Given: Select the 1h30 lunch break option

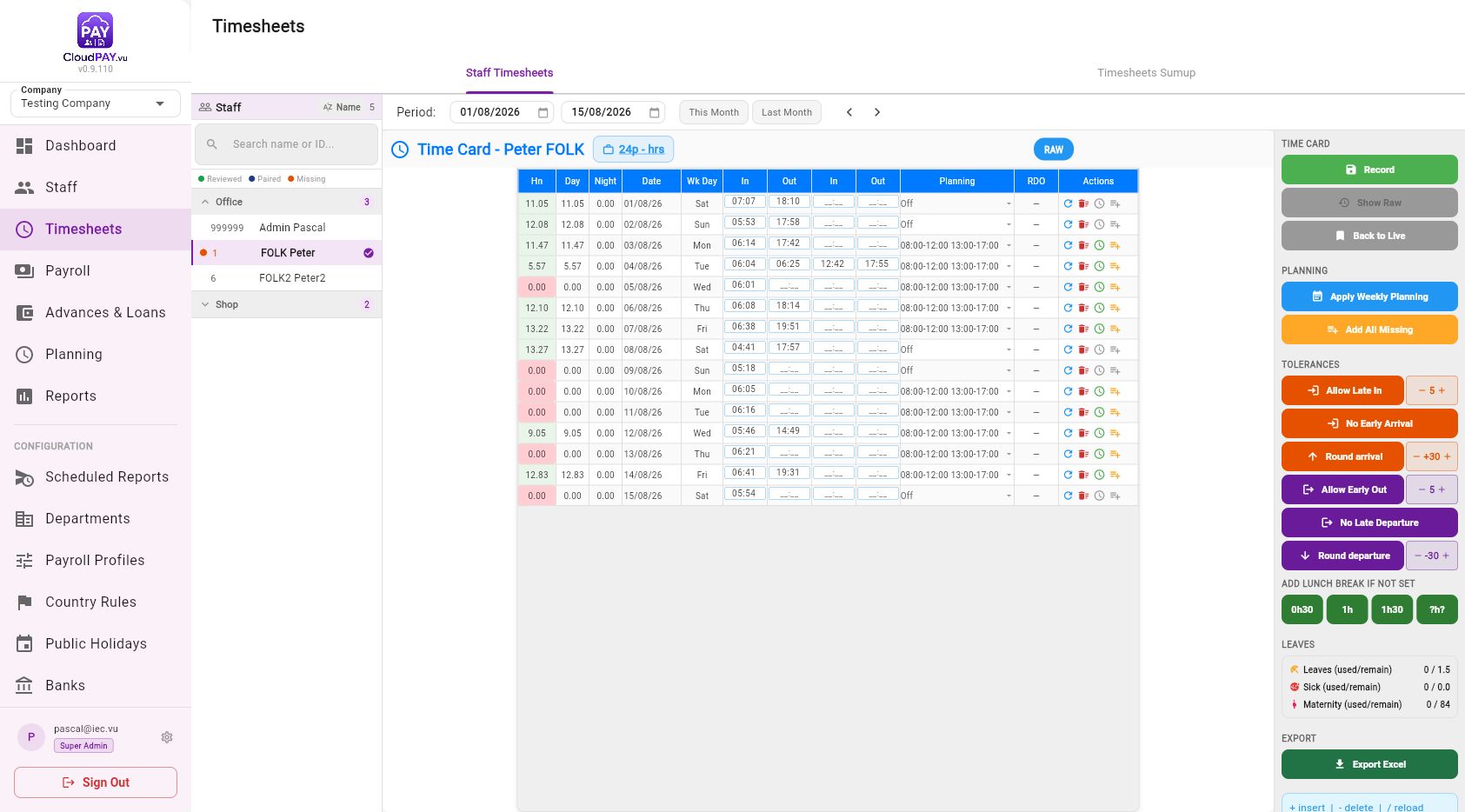Looking at the screenshot, I should 1392,609.
